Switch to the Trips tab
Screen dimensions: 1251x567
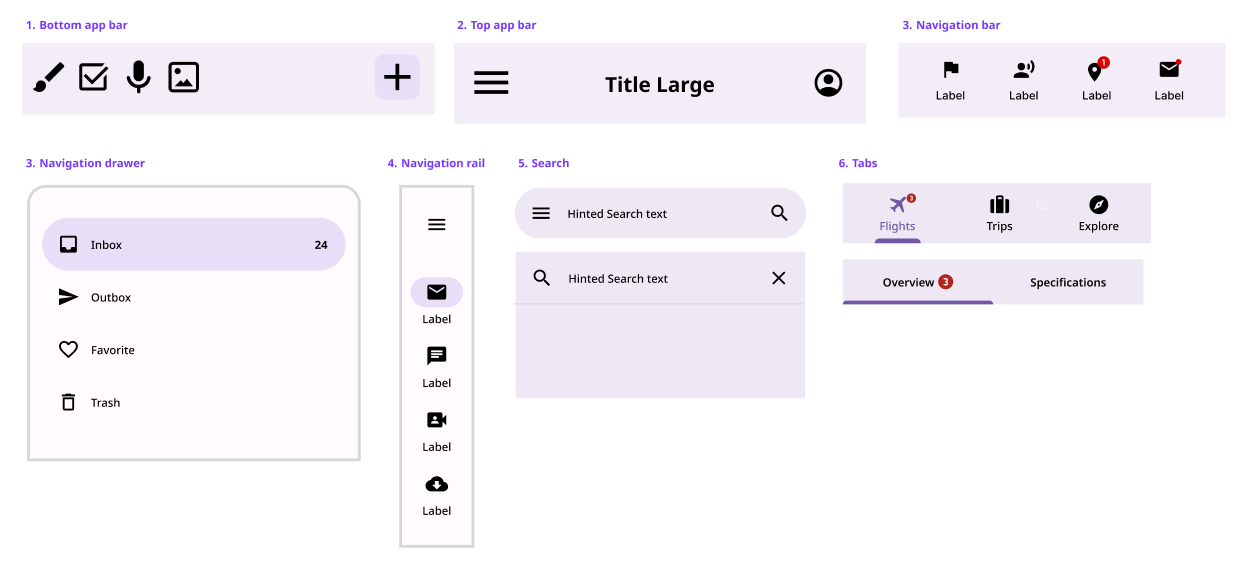tap(999, 213)
